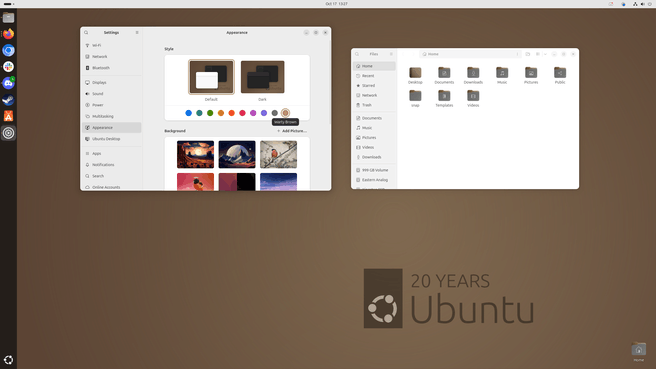
Task: Click the search icon in the Files window
Action: click(357, 54)
